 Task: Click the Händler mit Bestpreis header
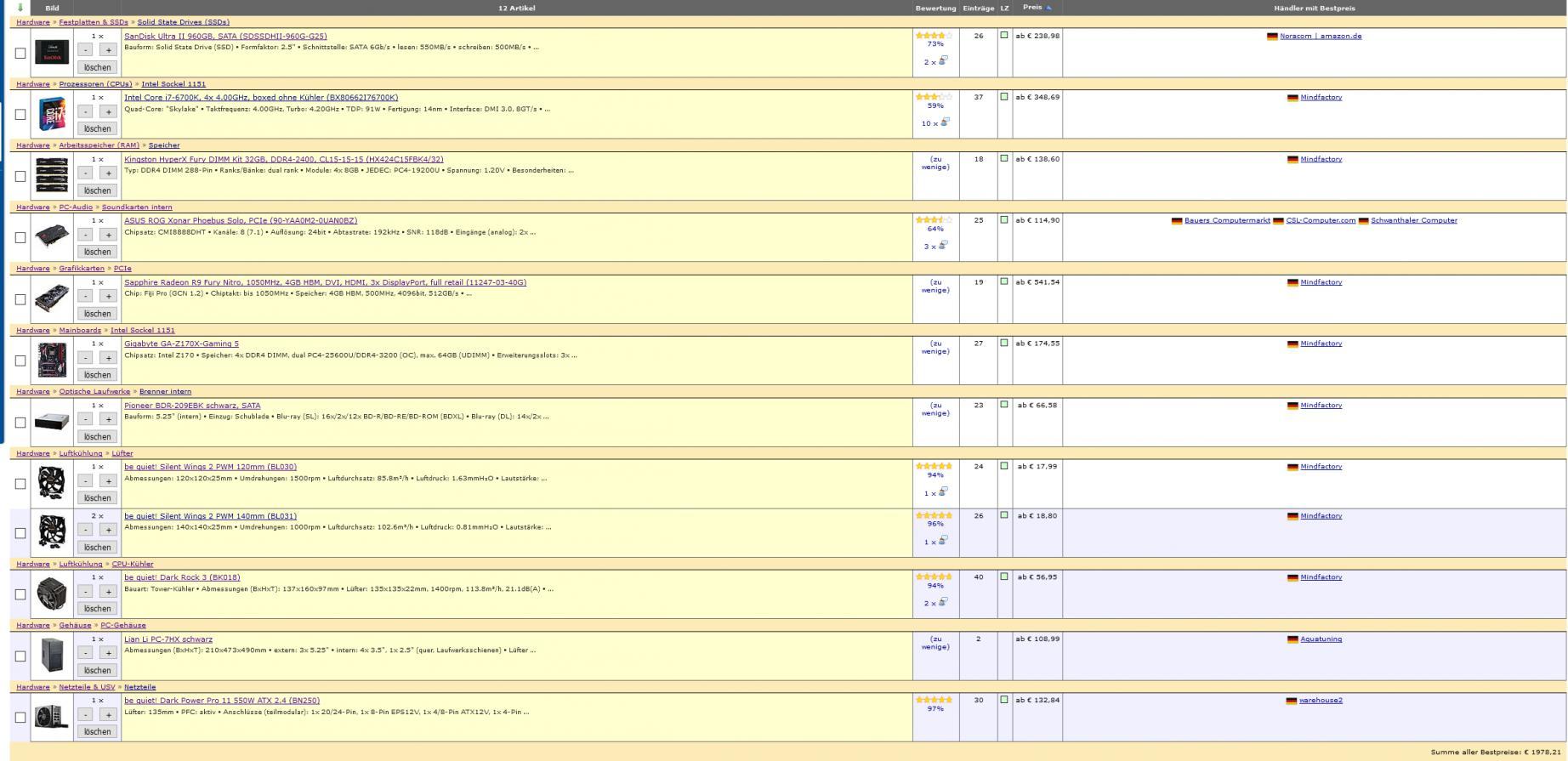coord(1314,8)
